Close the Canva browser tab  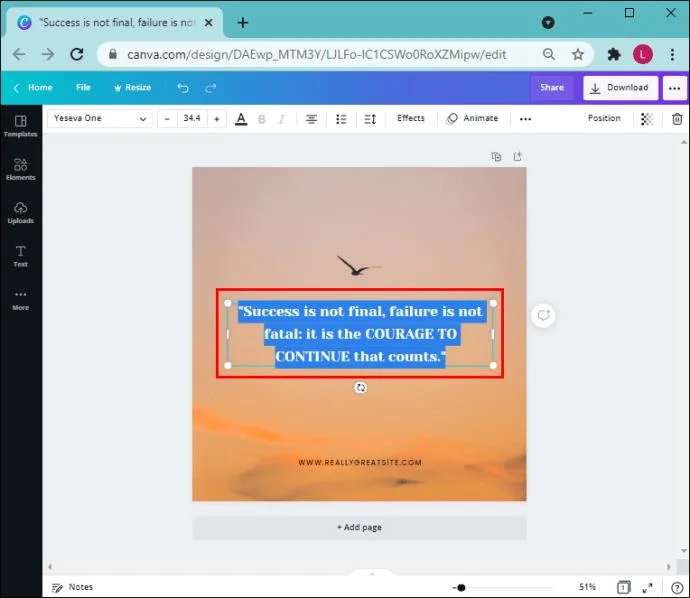(209, 22)
